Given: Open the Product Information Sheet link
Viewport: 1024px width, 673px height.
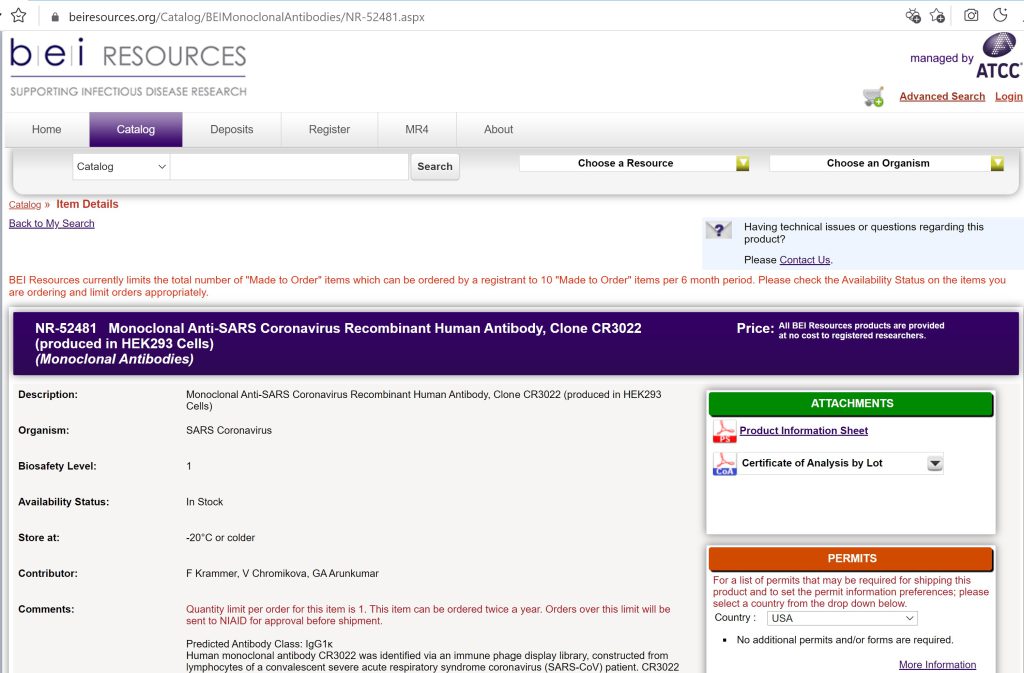Looking at the screenshot, I should click(803, 431).
